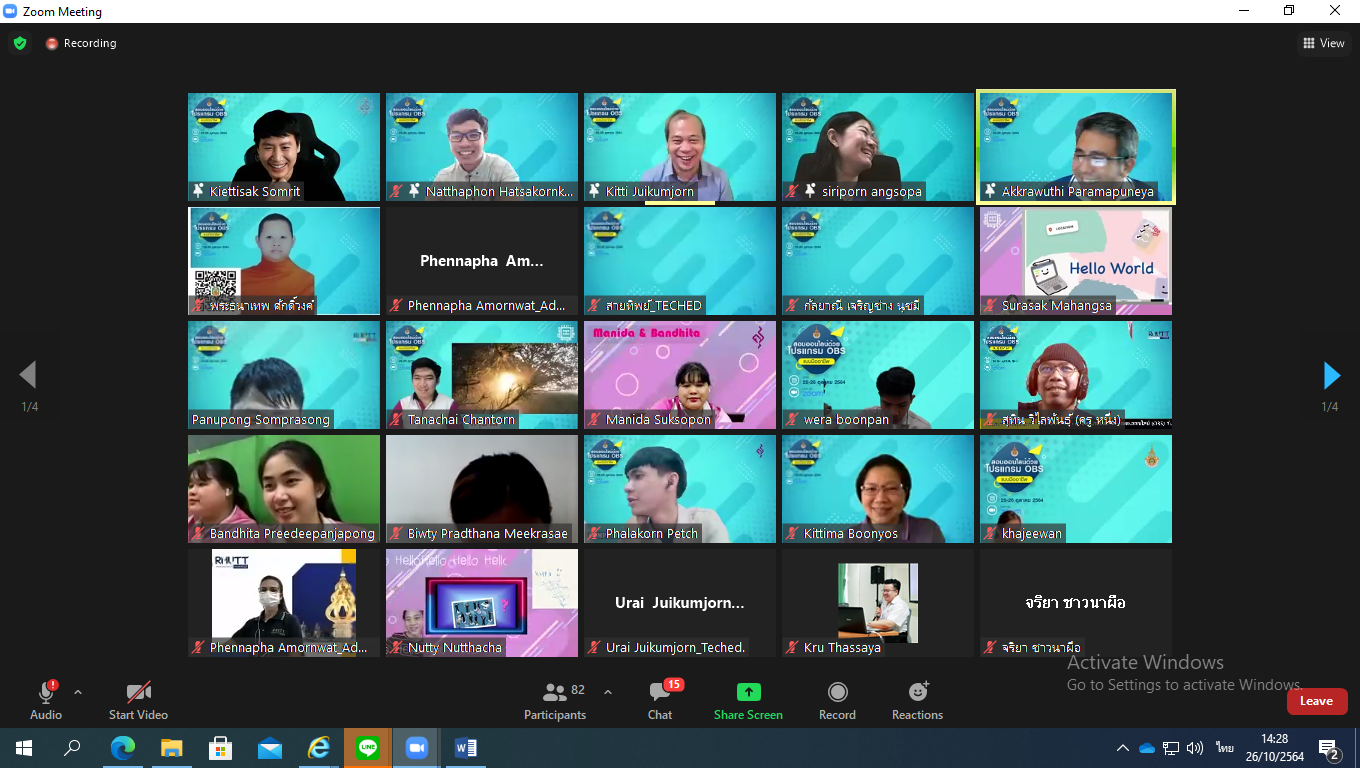1360x768 pixels.
Task: Expand participants options caret
Action: point(607,692)
